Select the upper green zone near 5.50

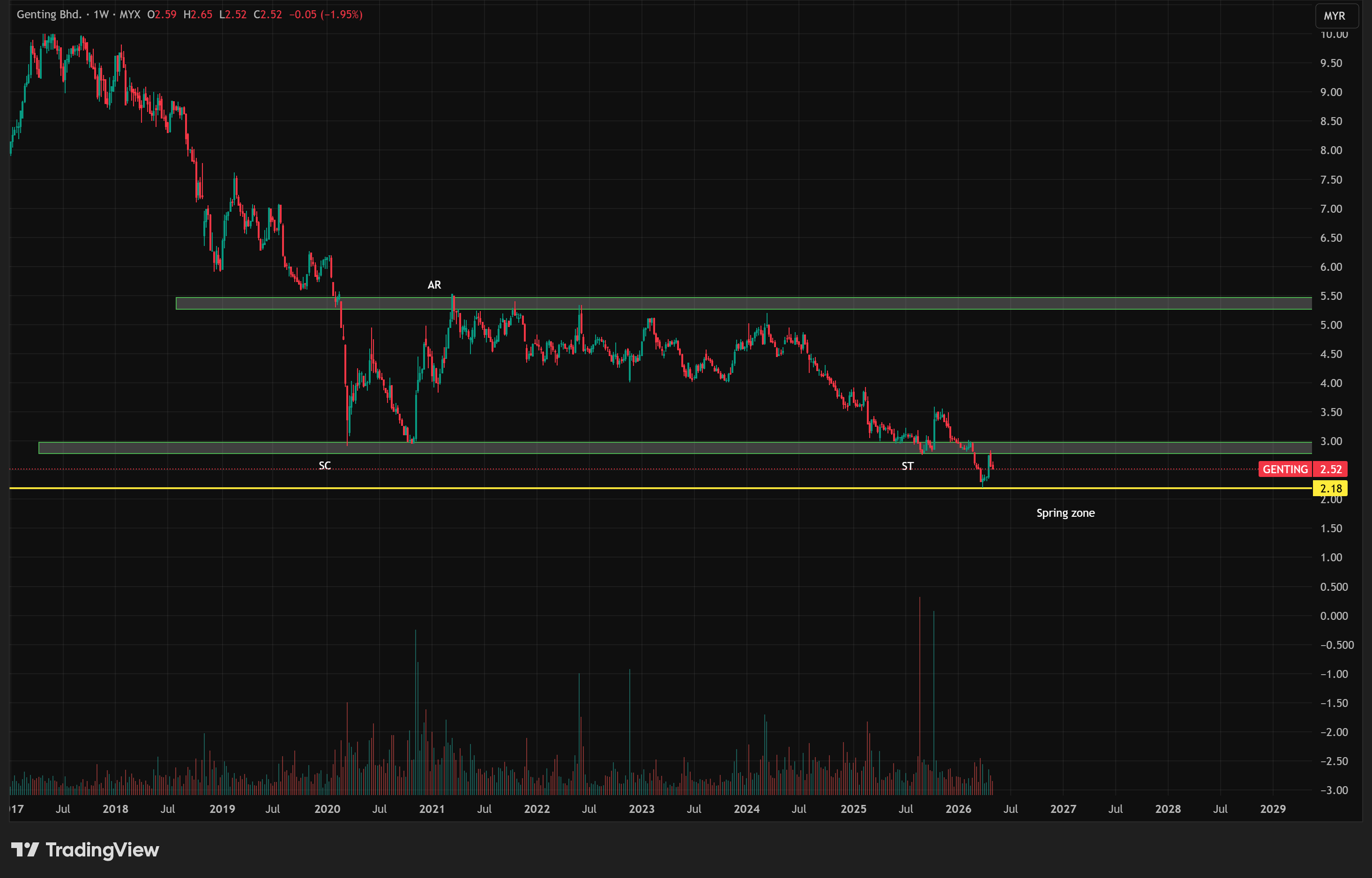pos(744,303)
